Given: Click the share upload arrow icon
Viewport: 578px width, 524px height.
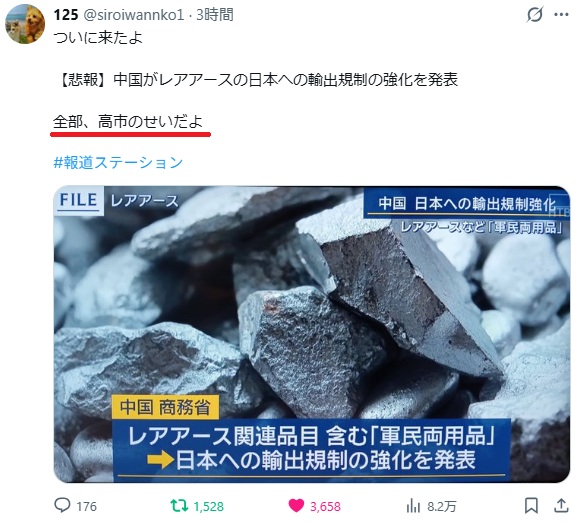Looking at the screenshot, I should point(561,505).
